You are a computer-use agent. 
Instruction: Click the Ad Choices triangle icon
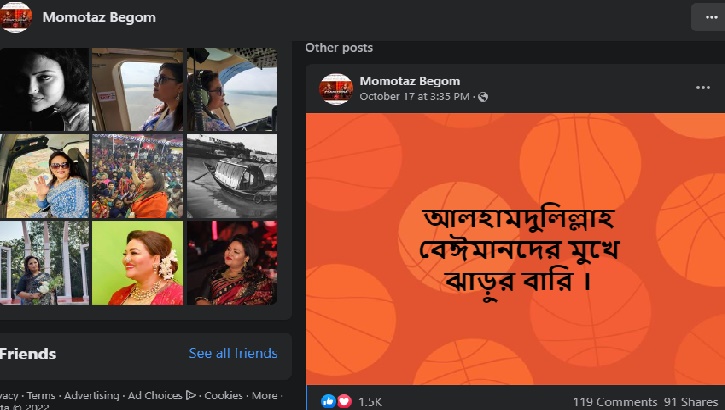(190, 395)
